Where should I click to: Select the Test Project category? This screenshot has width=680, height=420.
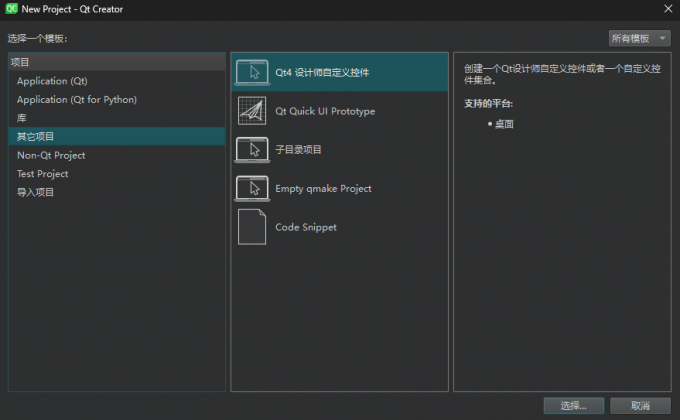tap(117, 174)
